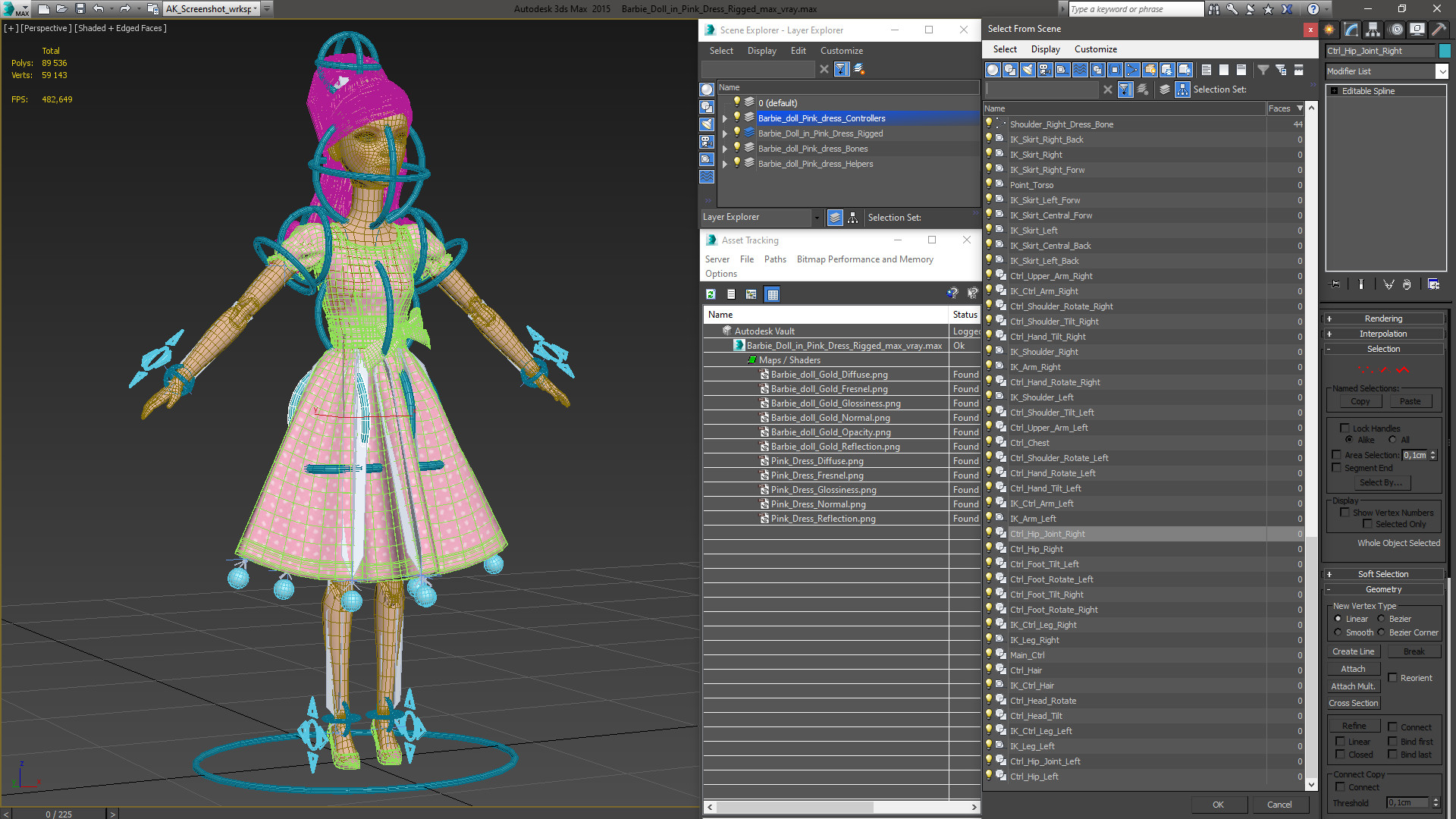Click Make Unique icon under modifier stack
1456x819 pixels.
pyautogui.click(x=1389, y=284)
